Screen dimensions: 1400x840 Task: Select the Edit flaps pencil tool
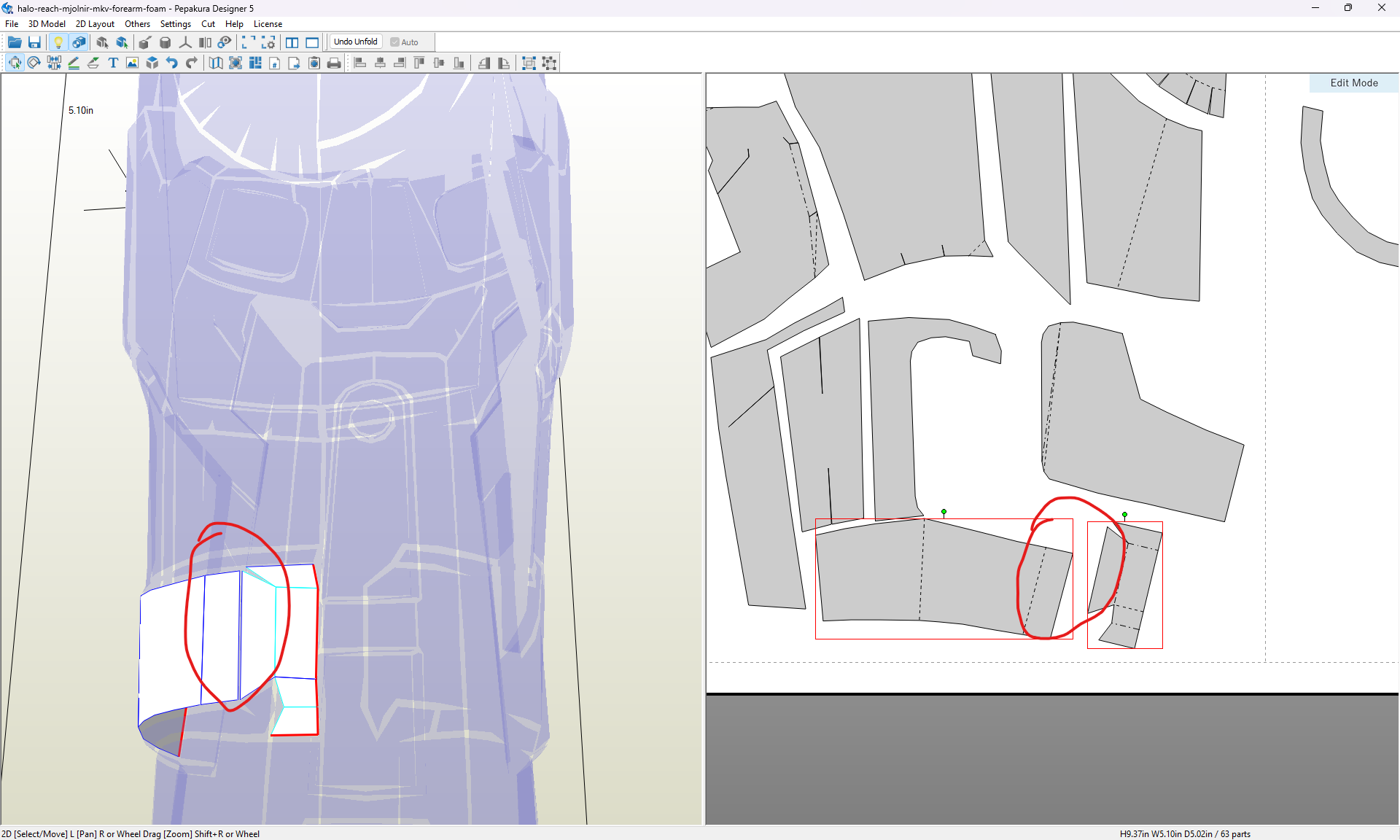[x=74, y=63]
